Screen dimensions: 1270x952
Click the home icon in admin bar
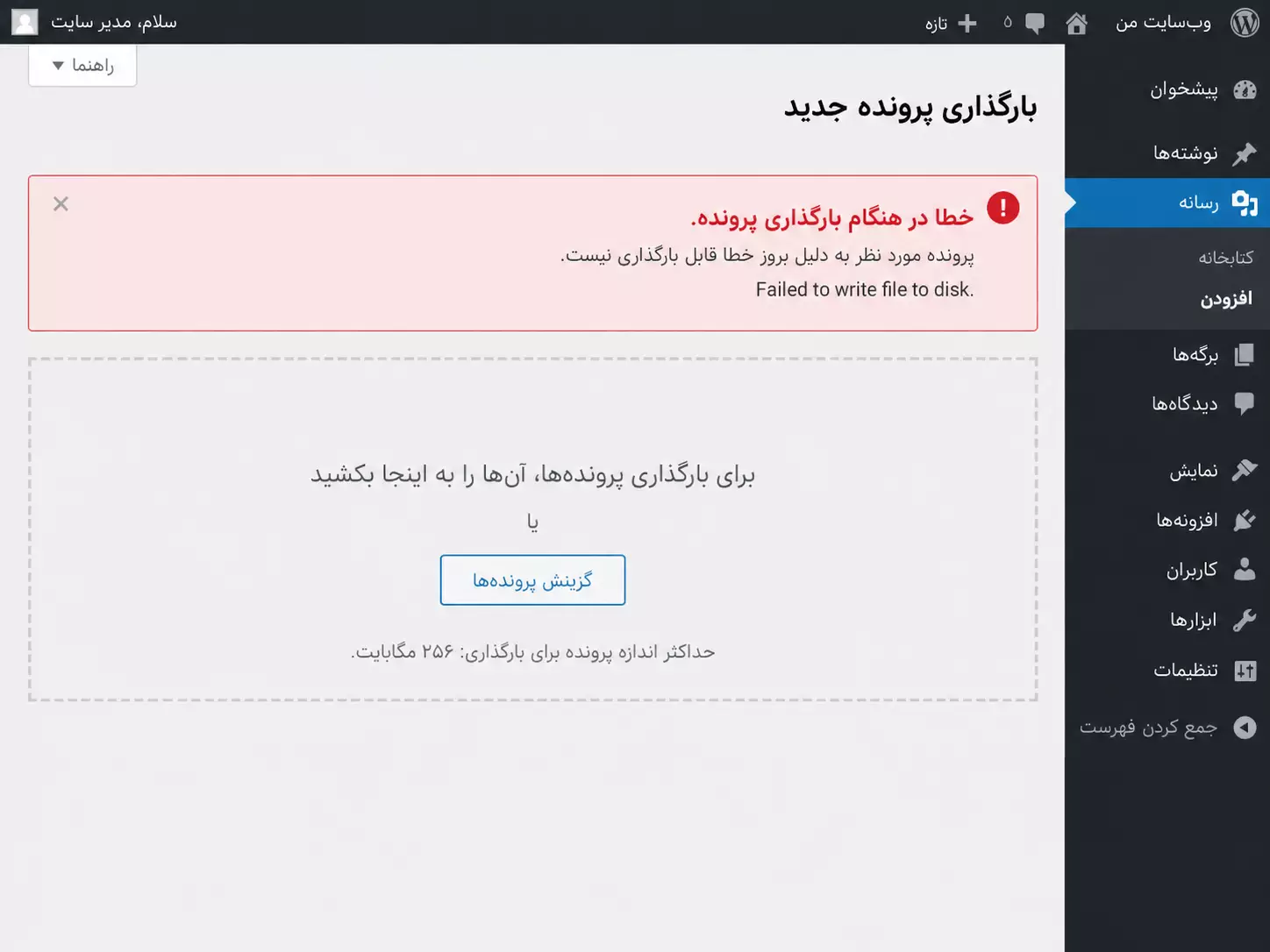click(1076, 23)
